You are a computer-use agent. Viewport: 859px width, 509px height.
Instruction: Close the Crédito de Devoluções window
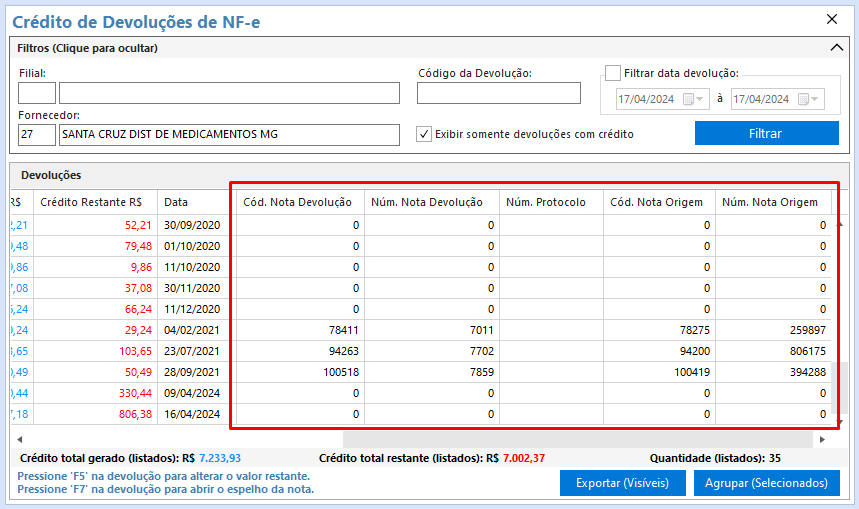831,19
